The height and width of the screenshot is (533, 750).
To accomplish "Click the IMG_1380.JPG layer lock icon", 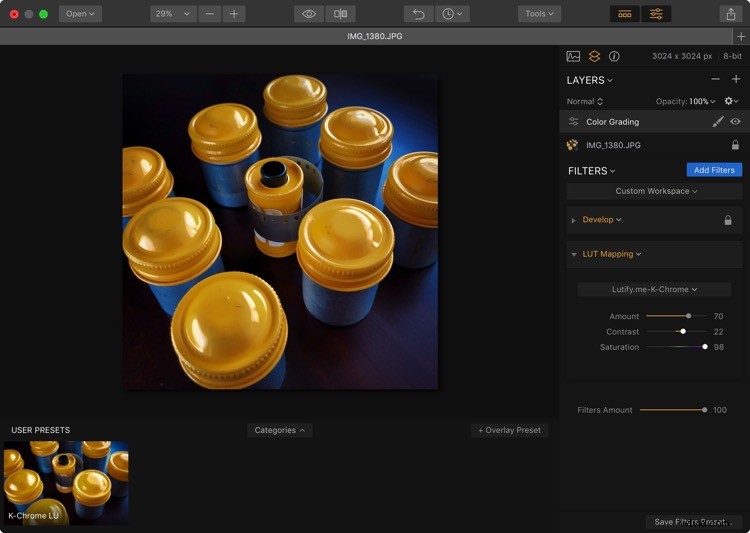I will point(735,144).
